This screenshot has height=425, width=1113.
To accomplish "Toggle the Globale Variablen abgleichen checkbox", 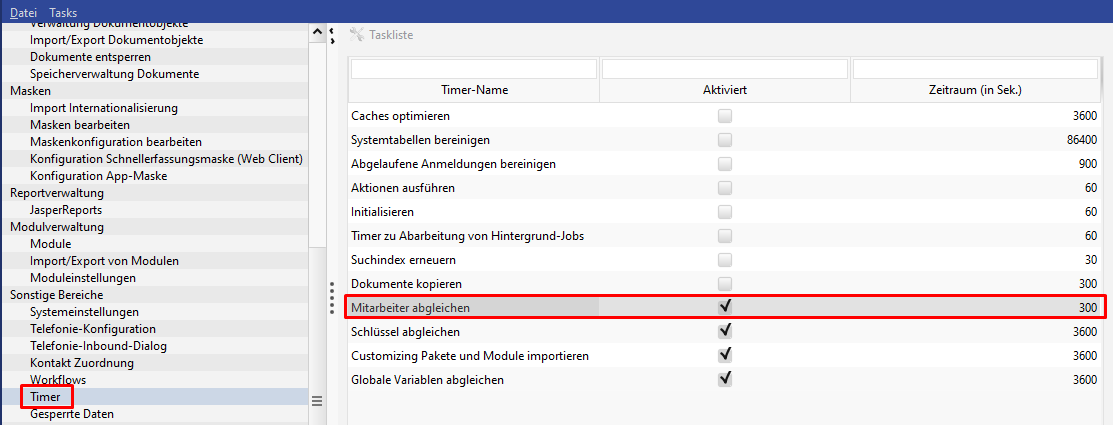I will pyautogui.click(x=725, y=380).
